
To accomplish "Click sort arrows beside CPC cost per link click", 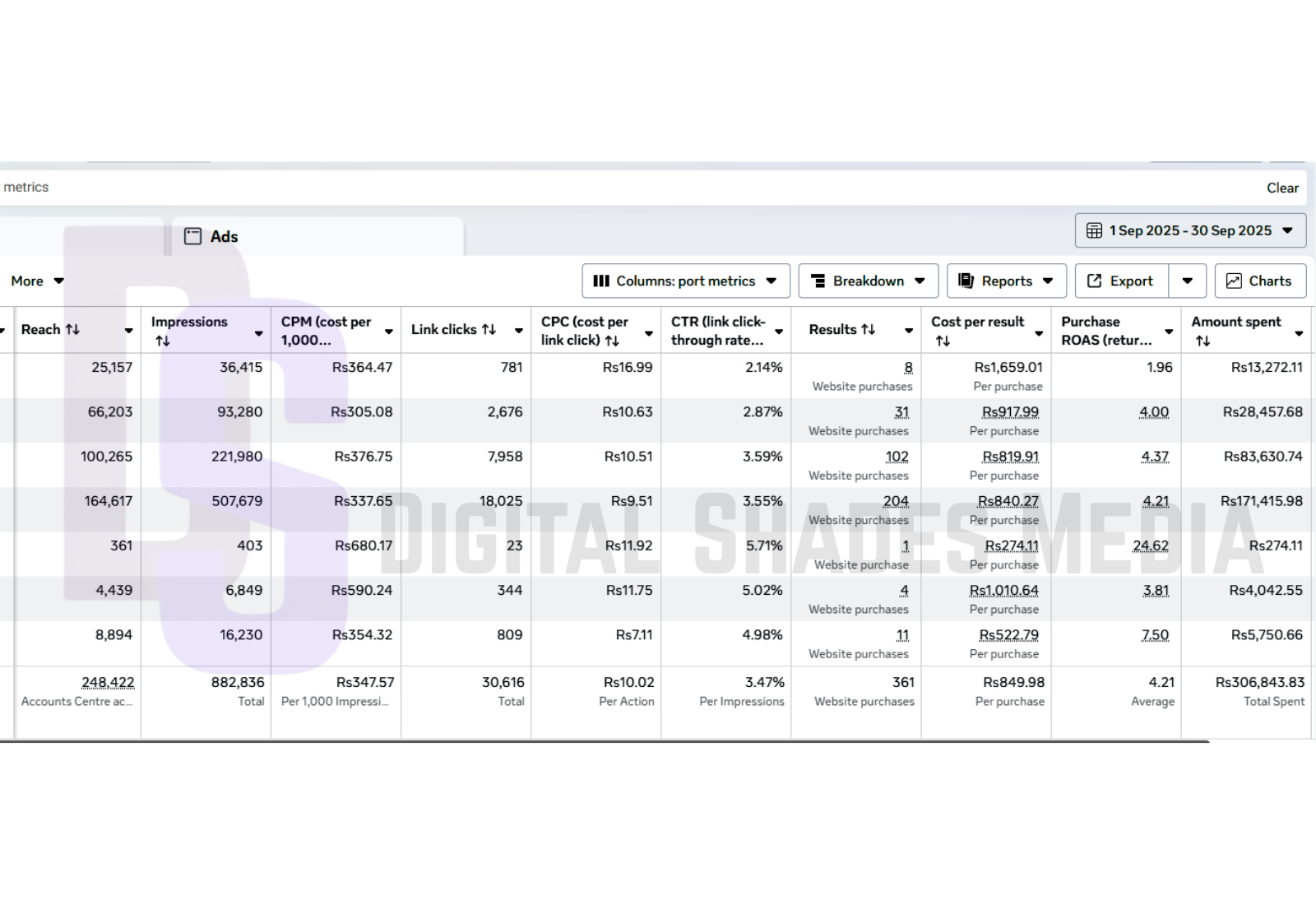I will click(612, 341).
